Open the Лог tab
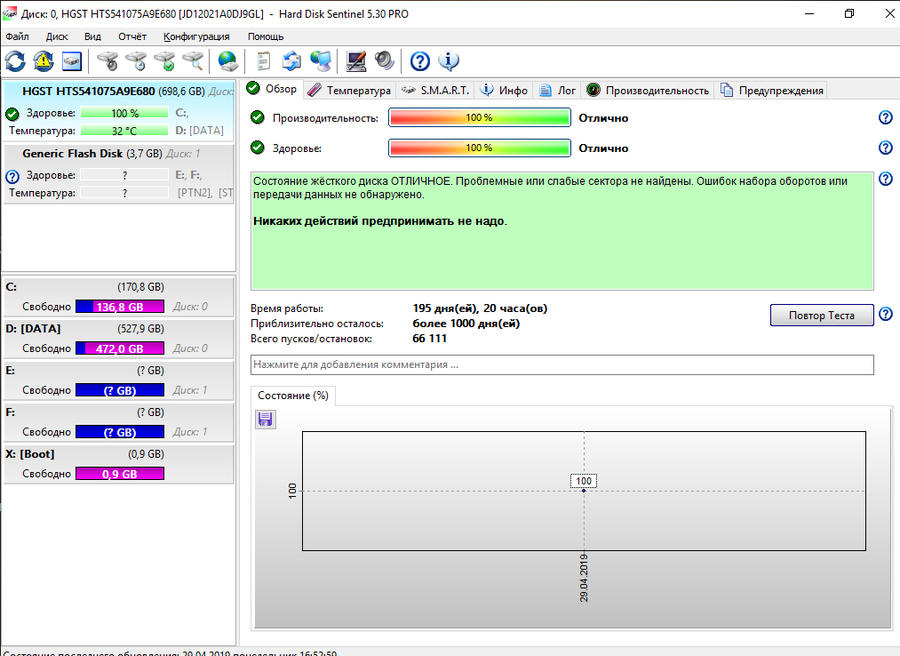900x656 pixels. click(x=557, y=90)
